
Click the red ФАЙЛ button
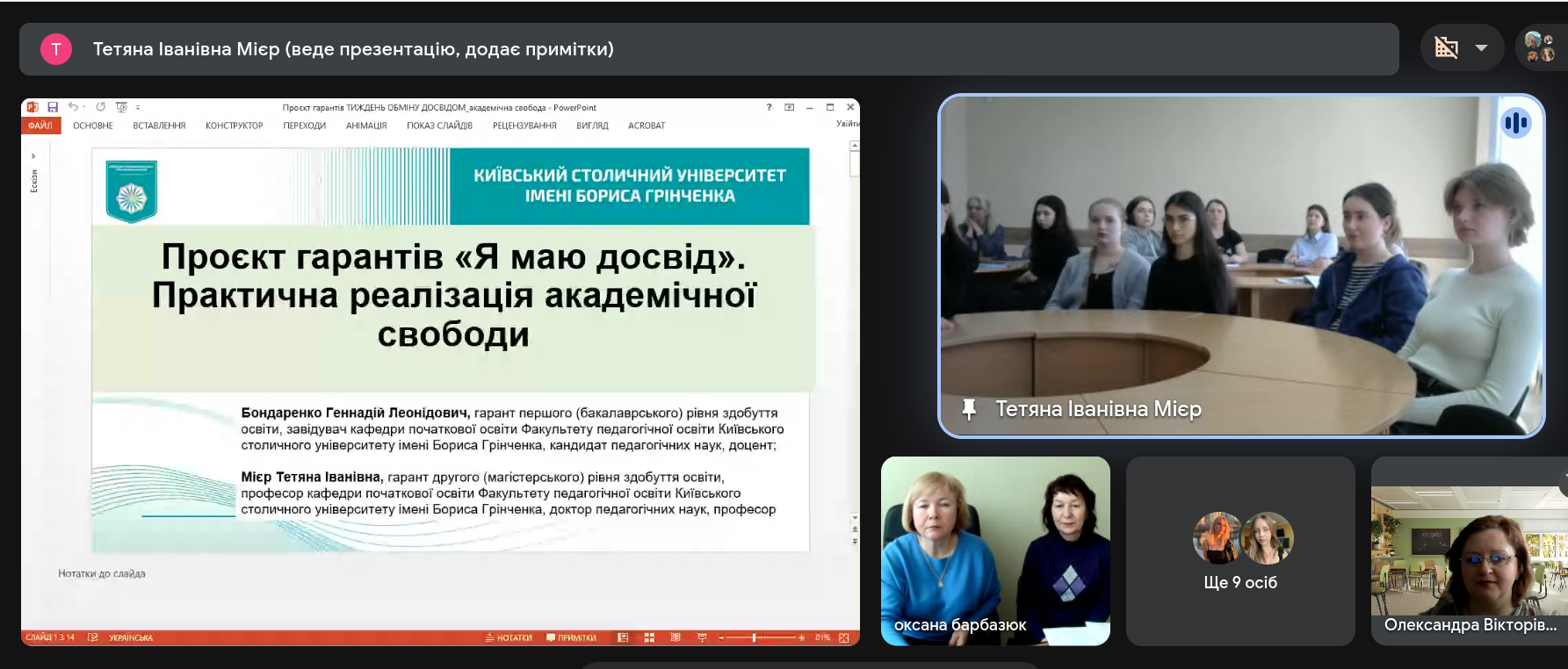(40, 126)
